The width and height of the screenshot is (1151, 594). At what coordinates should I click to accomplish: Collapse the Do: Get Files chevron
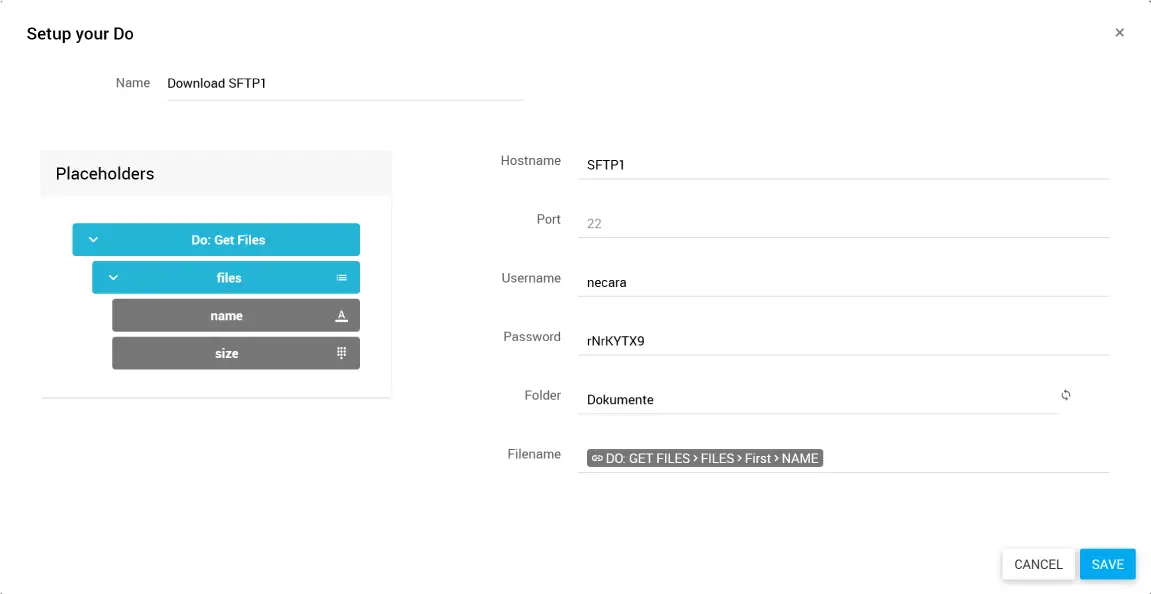(93, 240)
